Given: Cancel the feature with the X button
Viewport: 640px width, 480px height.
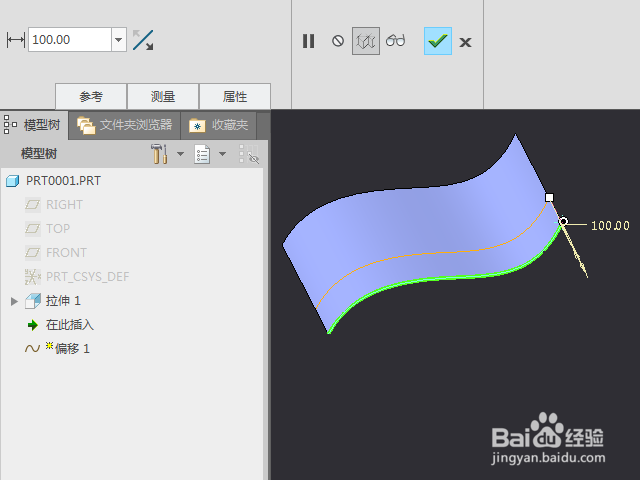Looking at the screenshot, I should coord(465,42).
